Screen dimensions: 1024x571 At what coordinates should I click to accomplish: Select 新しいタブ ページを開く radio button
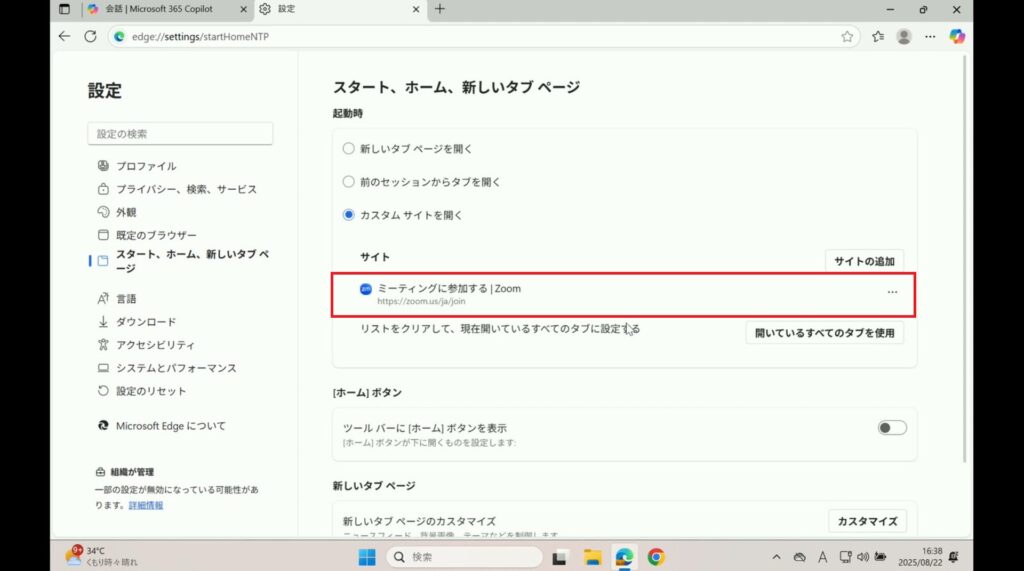click(349, 148)
